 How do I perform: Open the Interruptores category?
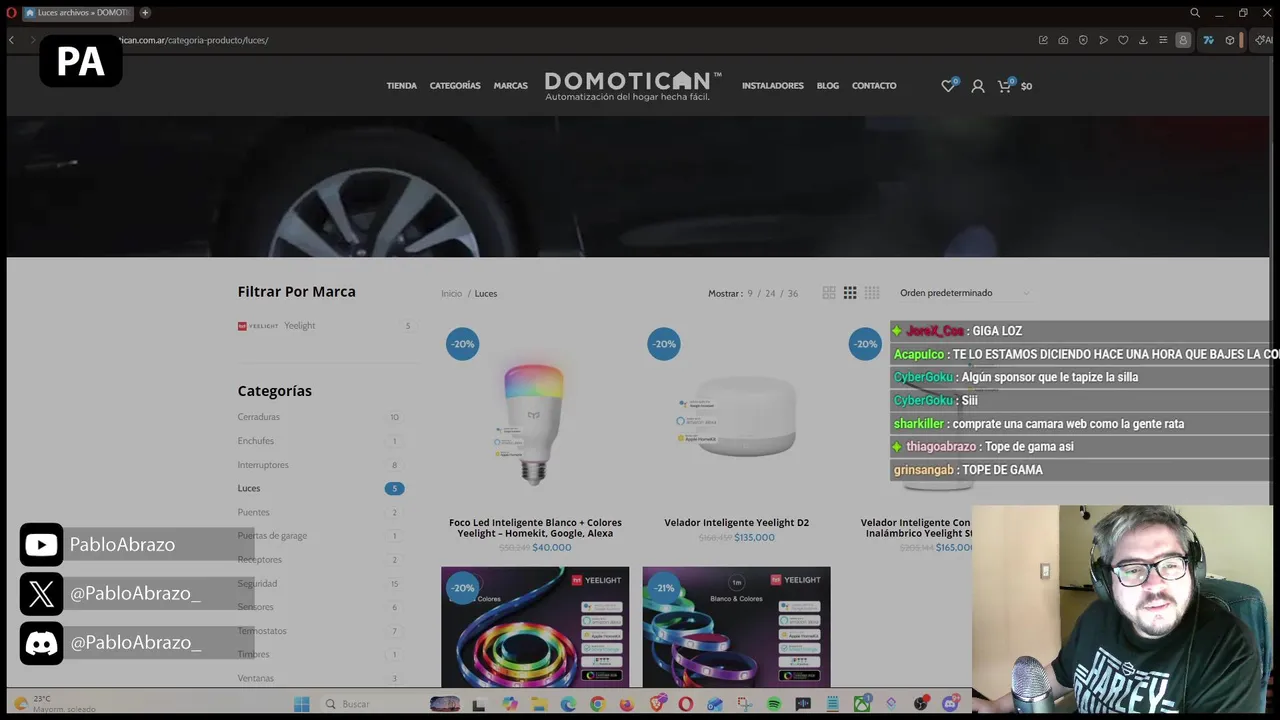263,465
